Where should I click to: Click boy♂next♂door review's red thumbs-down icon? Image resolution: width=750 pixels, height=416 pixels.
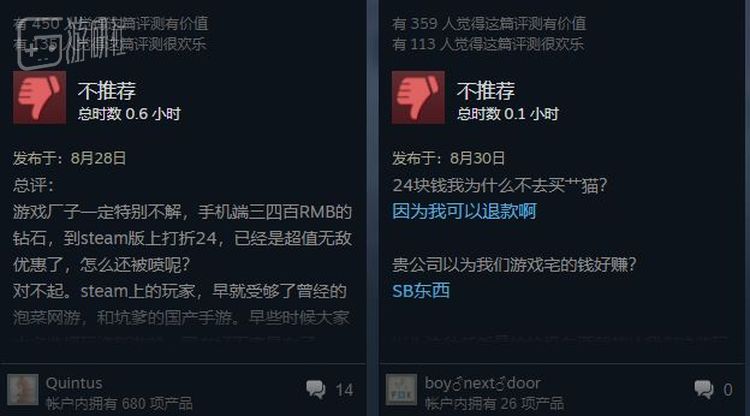418,98
